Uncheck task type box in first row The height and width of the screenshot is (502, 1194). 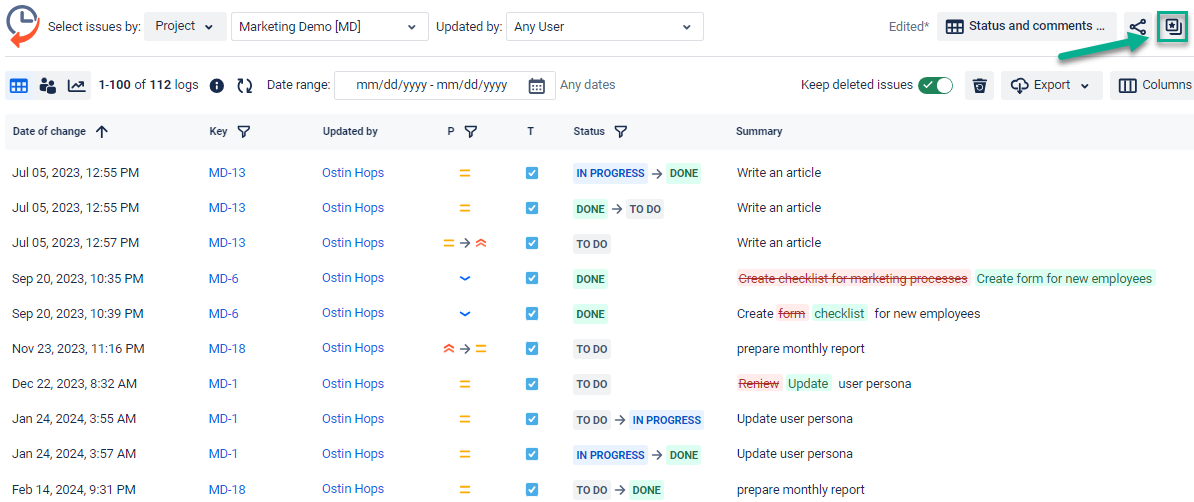(x=532, y=173)
